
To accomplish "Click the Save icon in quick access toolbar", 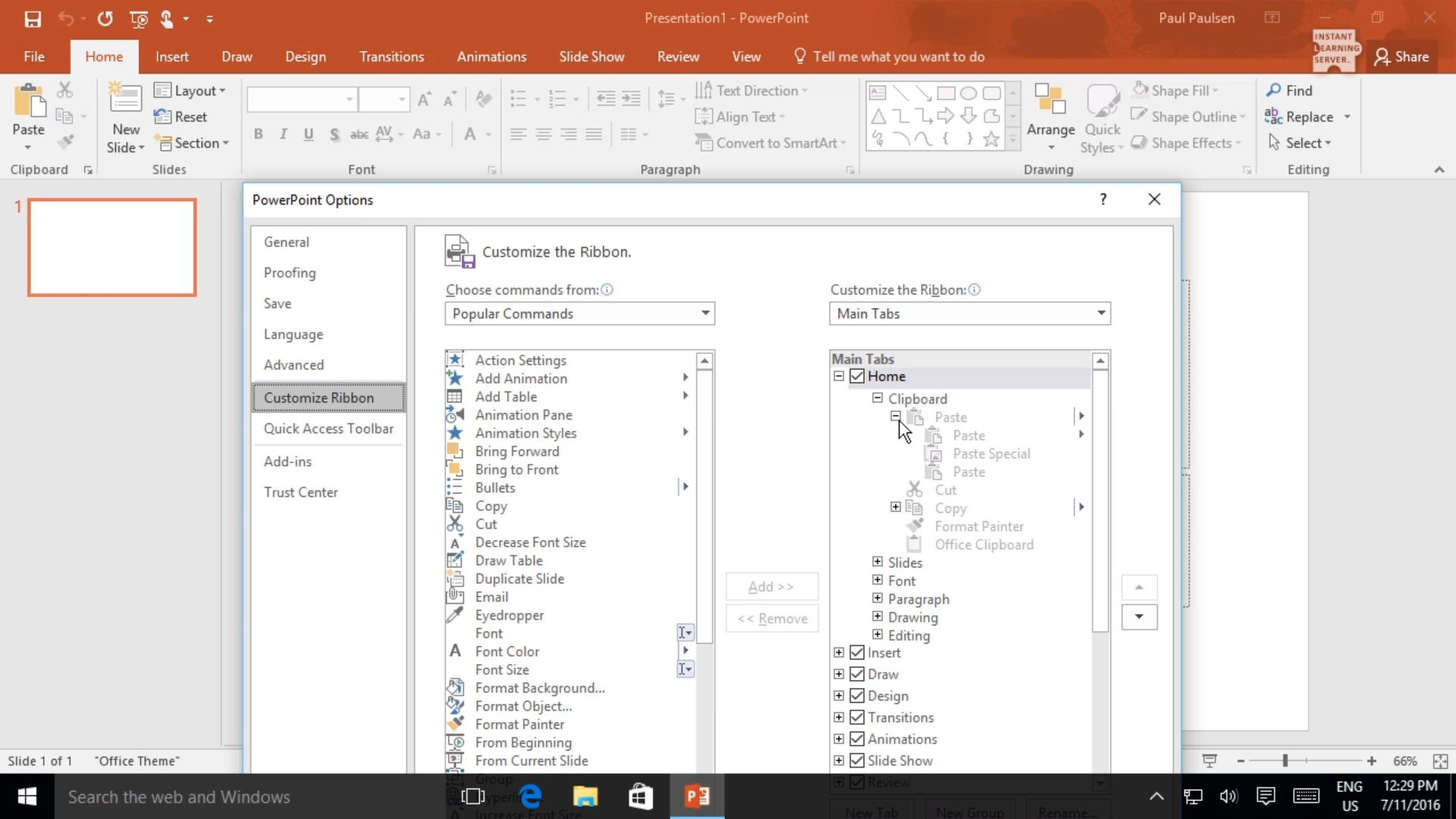I will point(33,19).
